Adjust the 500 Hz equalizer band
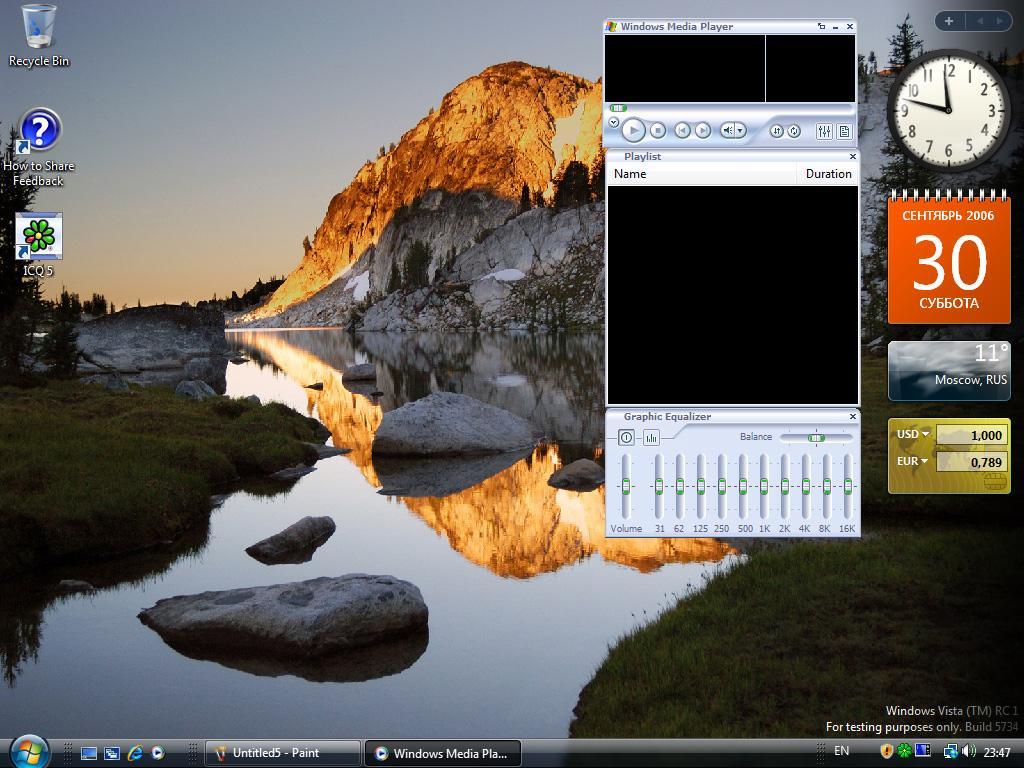 pyautogui.click(x=743, y=487)
